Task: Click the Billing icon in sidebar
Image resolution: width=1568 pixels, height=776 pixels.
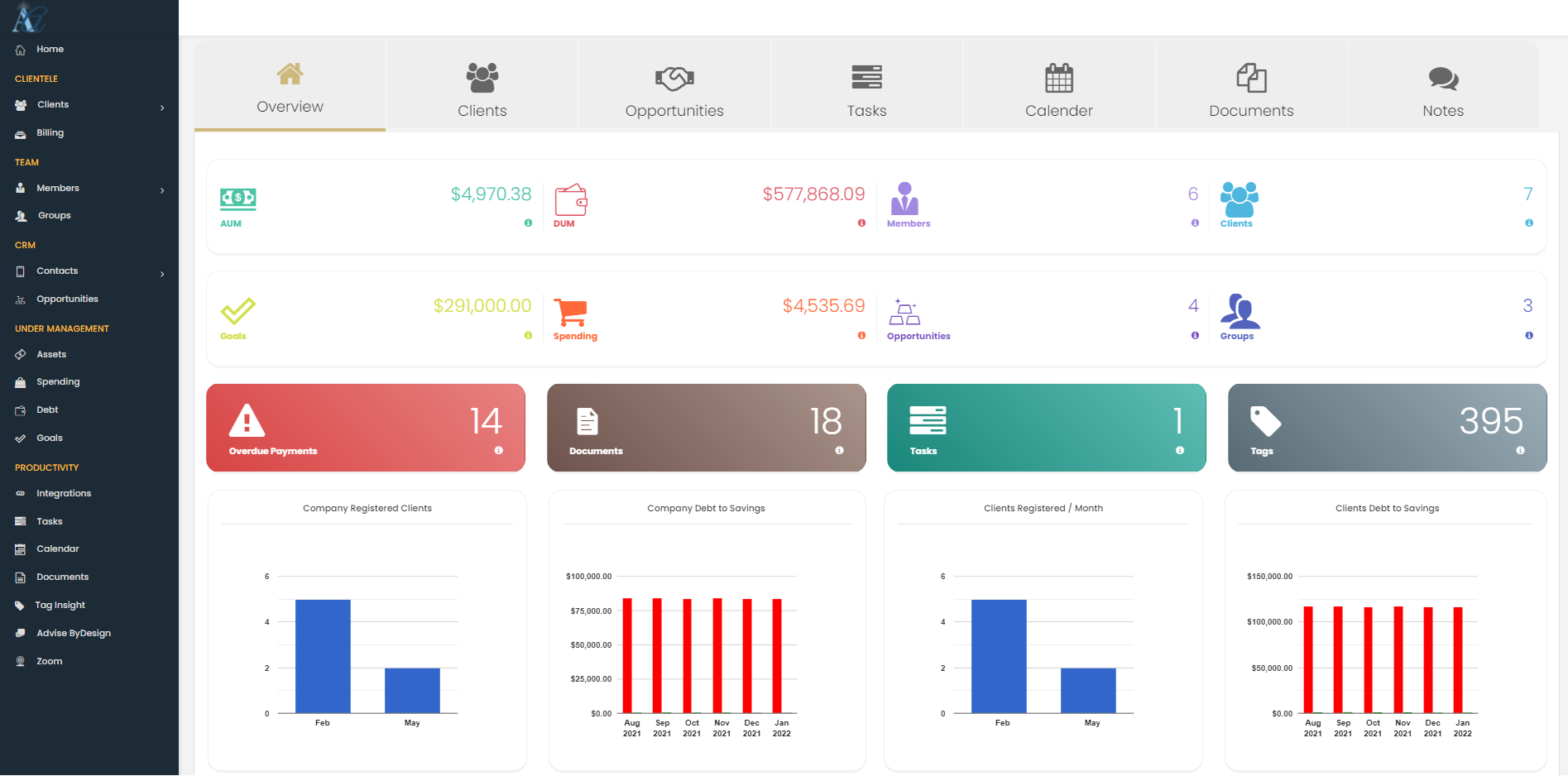Action: pyautogui.click(x=21, y=133)
